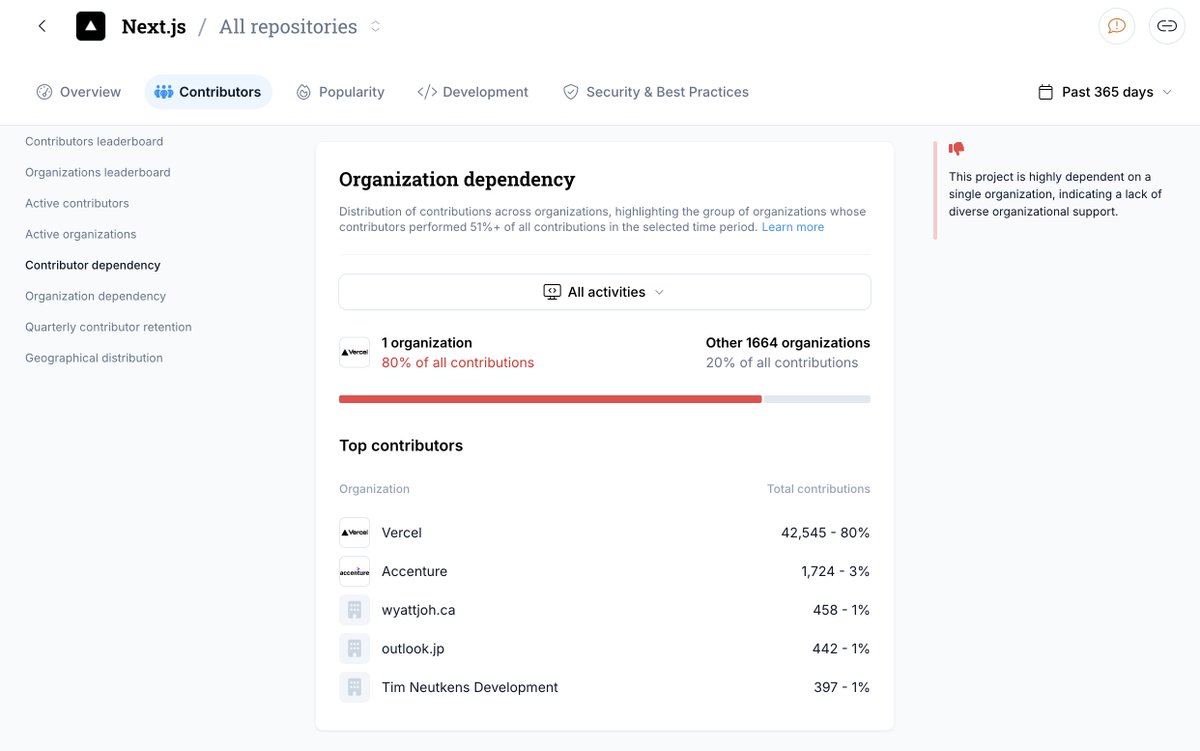The width and height of the screenshot is (1200, 751).
Task: Go to Active contributors section
Action: 77,204
